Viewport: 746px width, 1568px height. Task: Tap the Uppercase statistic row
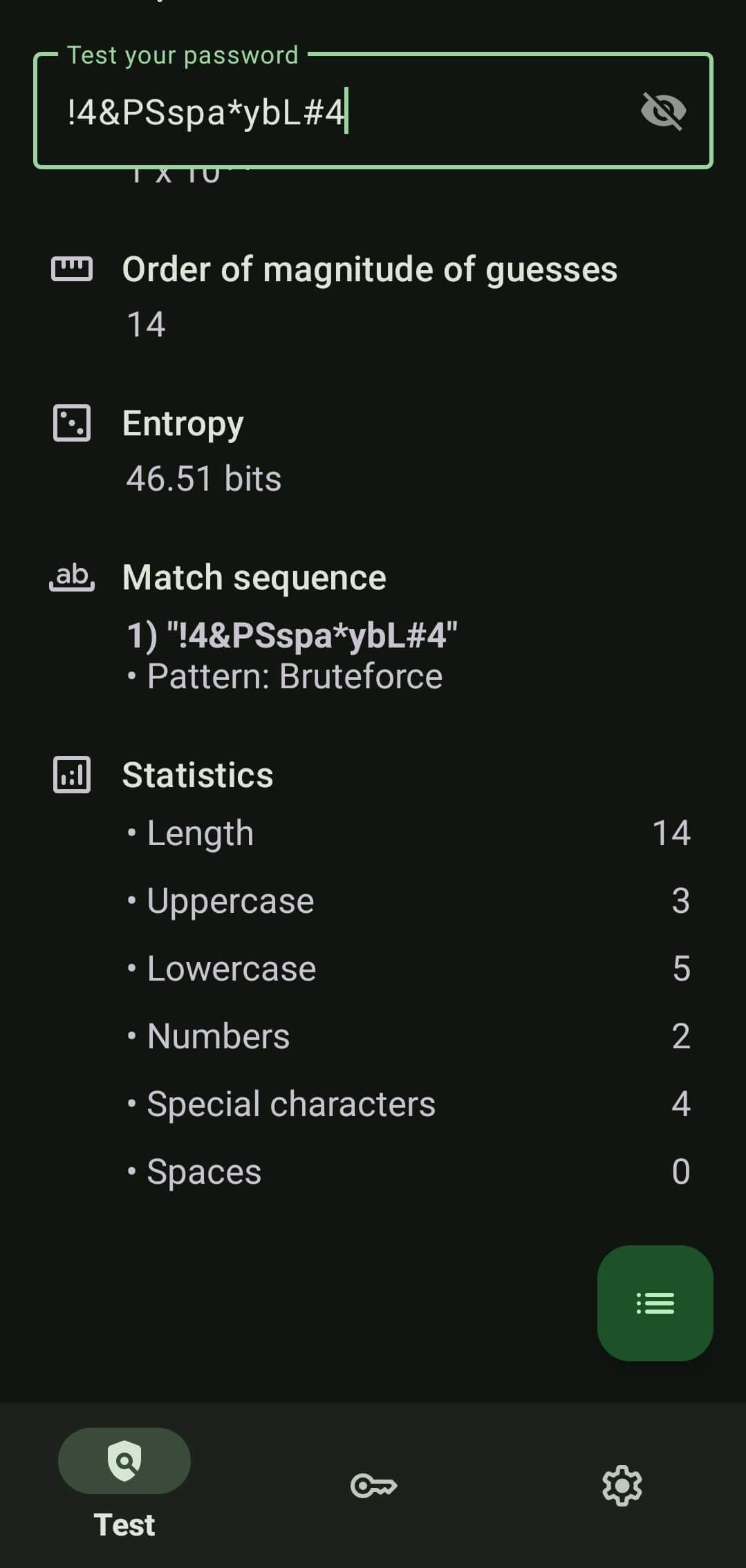(x=408, y=900)
